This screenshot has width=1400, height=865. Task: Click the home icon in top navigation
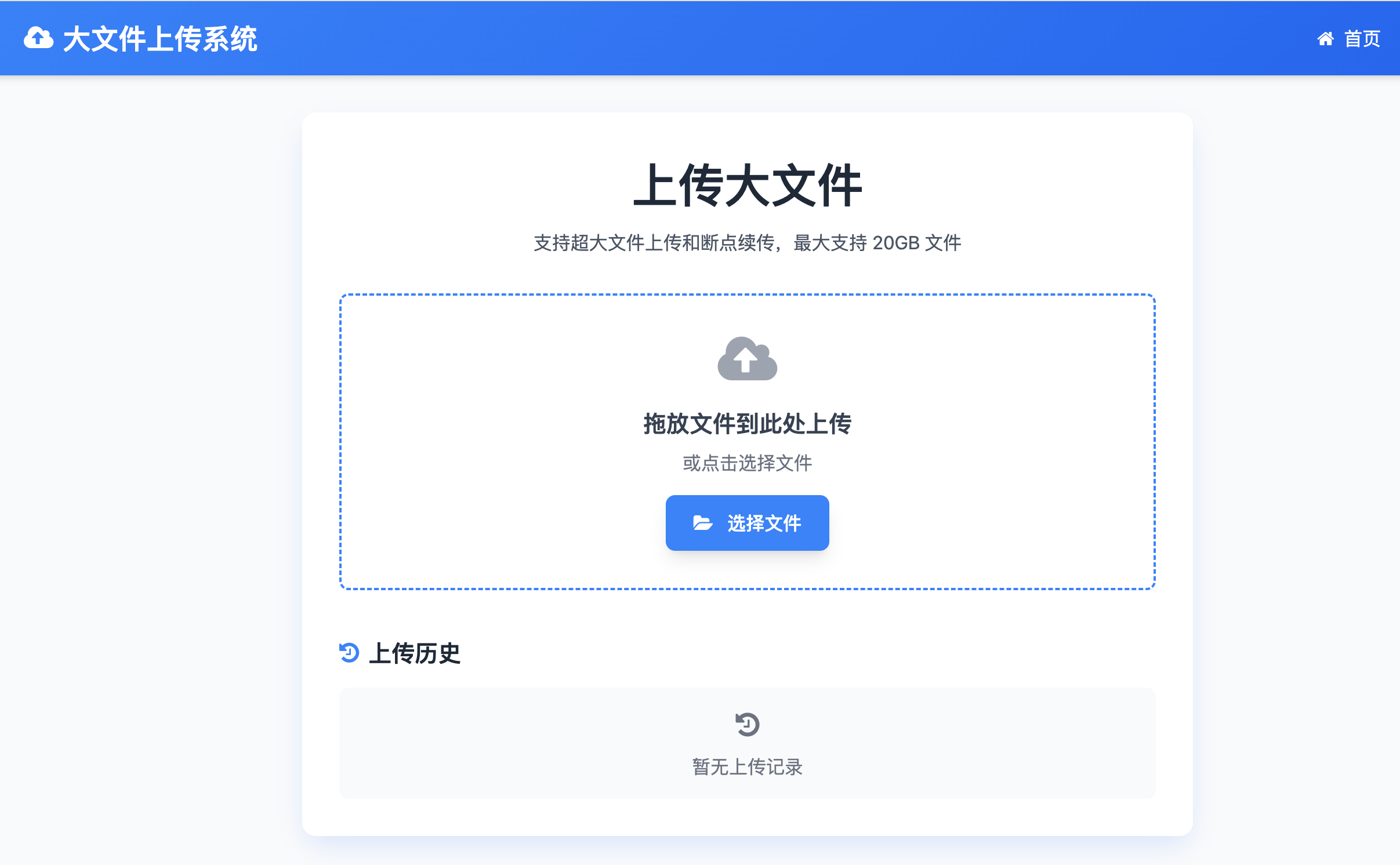(x=1326, y=39)
